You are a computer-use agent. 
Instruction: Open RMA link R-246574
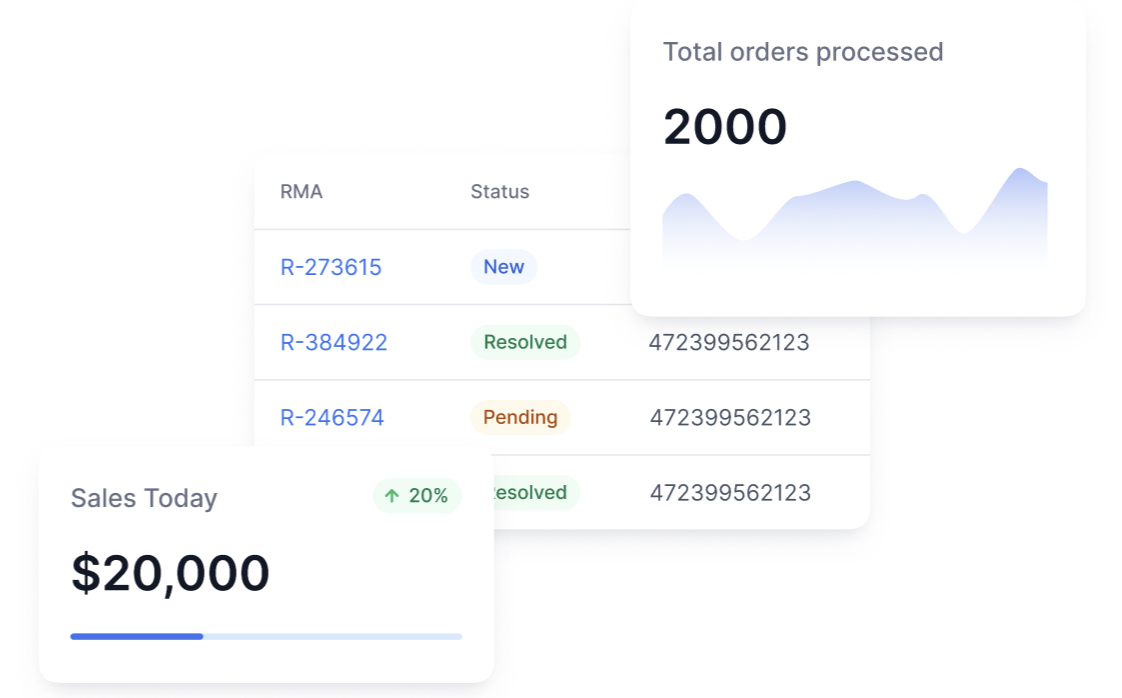332,418
